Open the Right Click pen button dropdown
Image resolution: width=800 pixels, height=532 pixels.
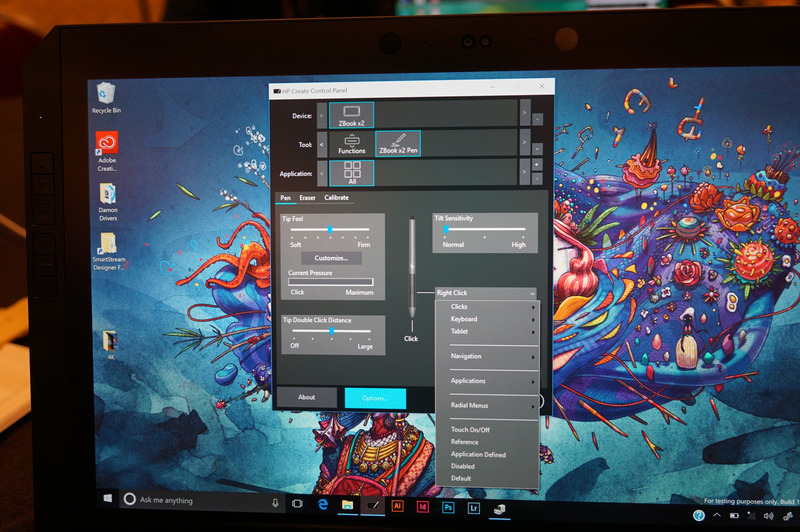coord(486,293)
